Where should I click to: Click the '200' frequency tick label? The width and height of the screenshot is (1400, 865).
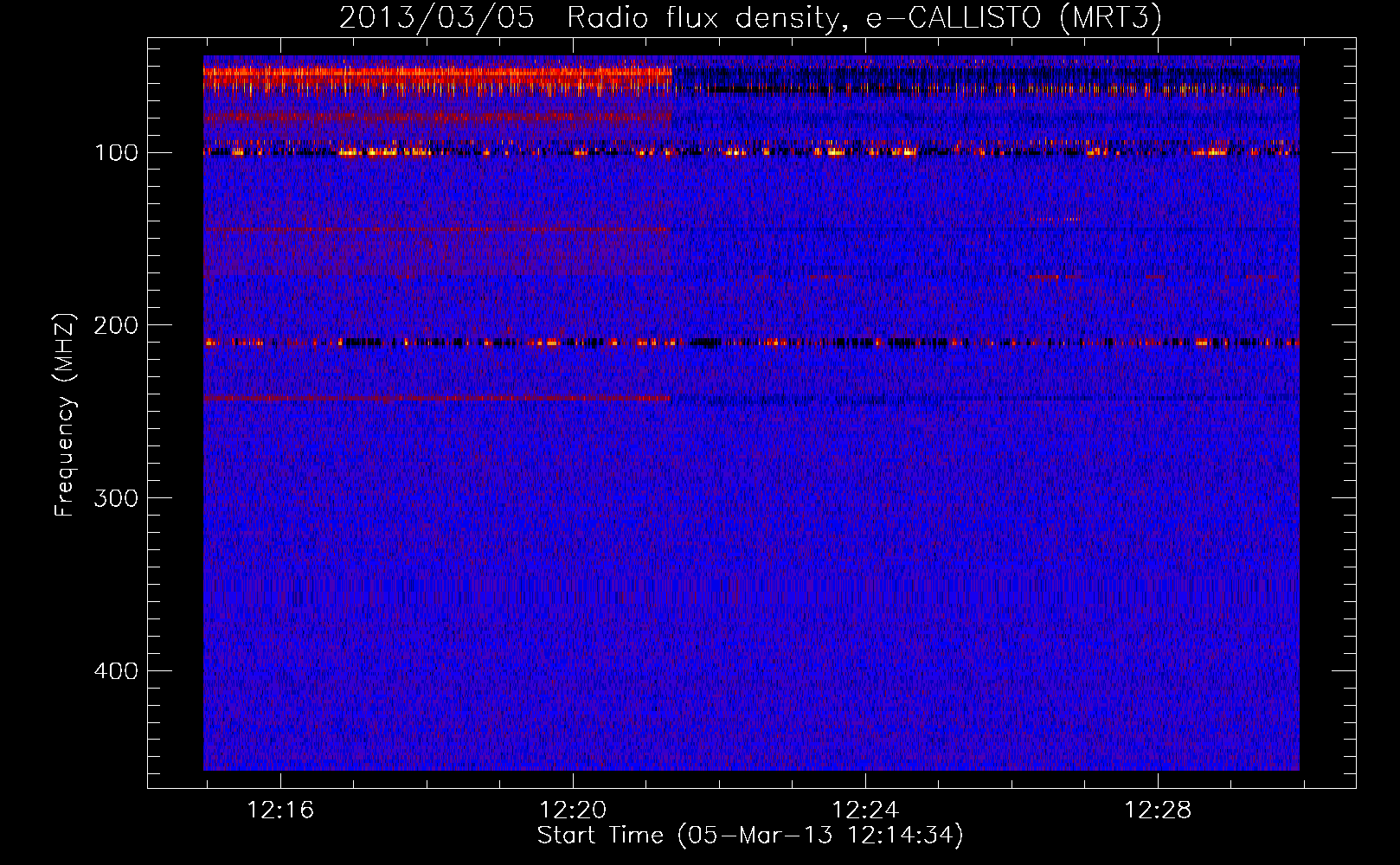(116, 326)
